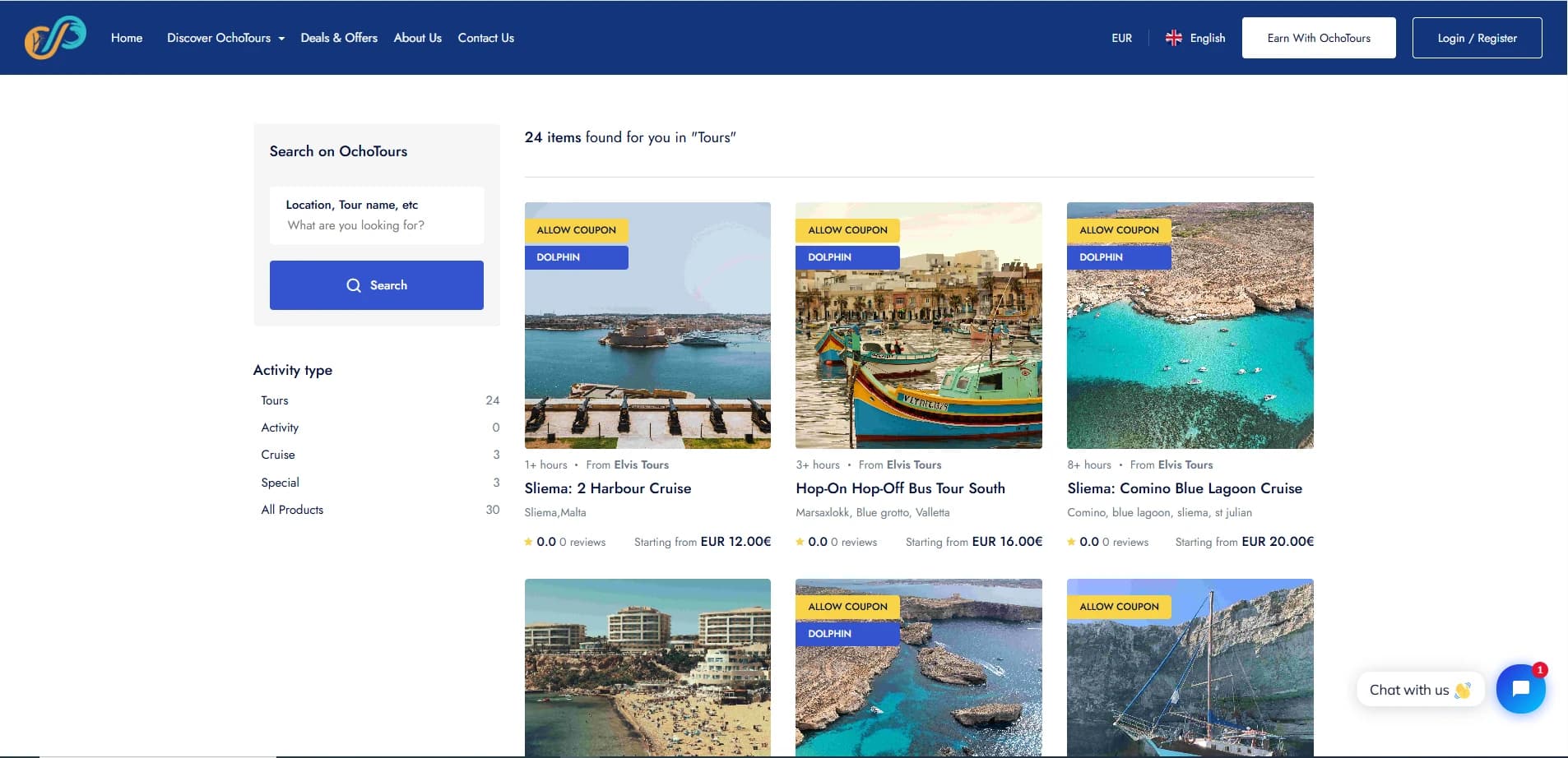Focus the 'What are you looking for?' field
Viewport: 1568px width, 758px height.
click(x=377, y=225)
